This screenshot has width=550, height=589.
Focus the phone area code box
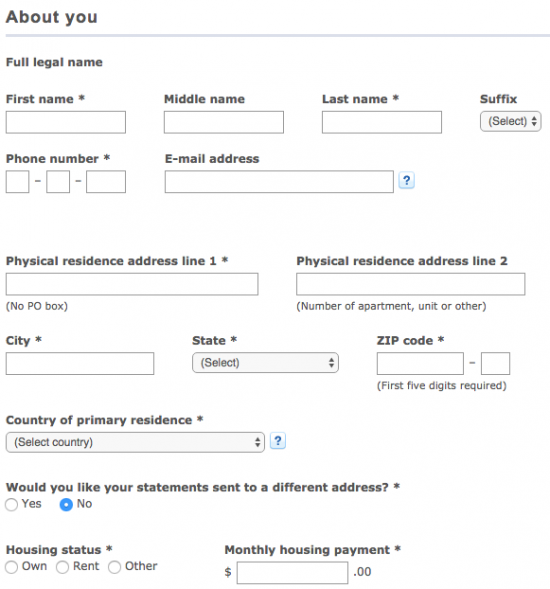click(x=17, y=182)
